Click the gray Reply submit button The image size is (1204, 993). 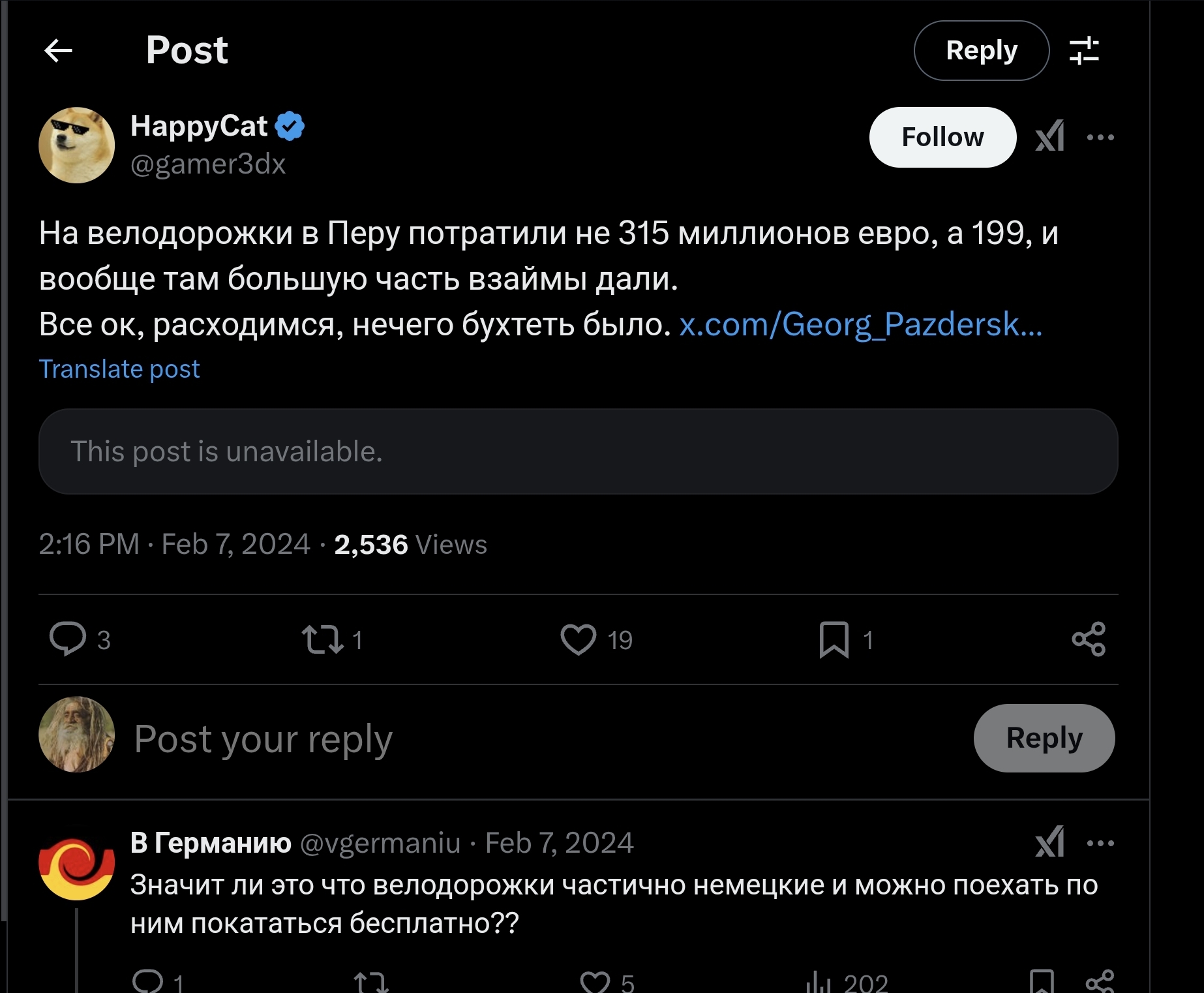[1044, 738]
